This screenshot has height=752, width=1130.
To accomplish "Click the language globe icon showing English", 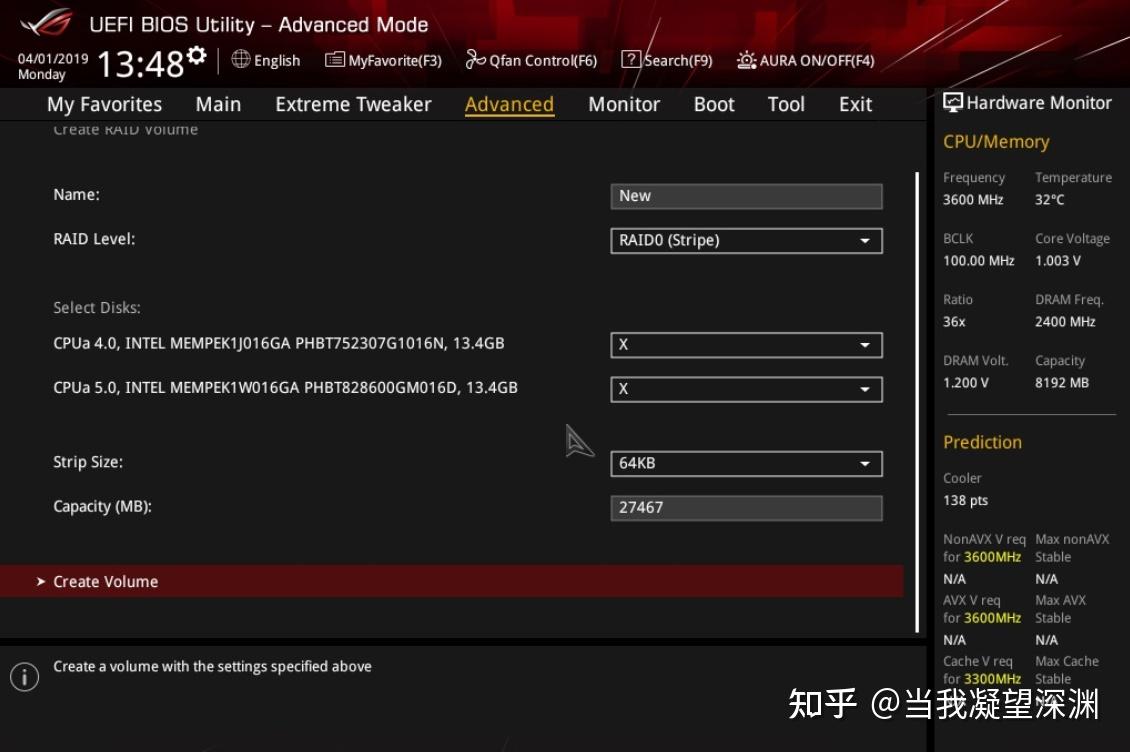I will point(241,59).
